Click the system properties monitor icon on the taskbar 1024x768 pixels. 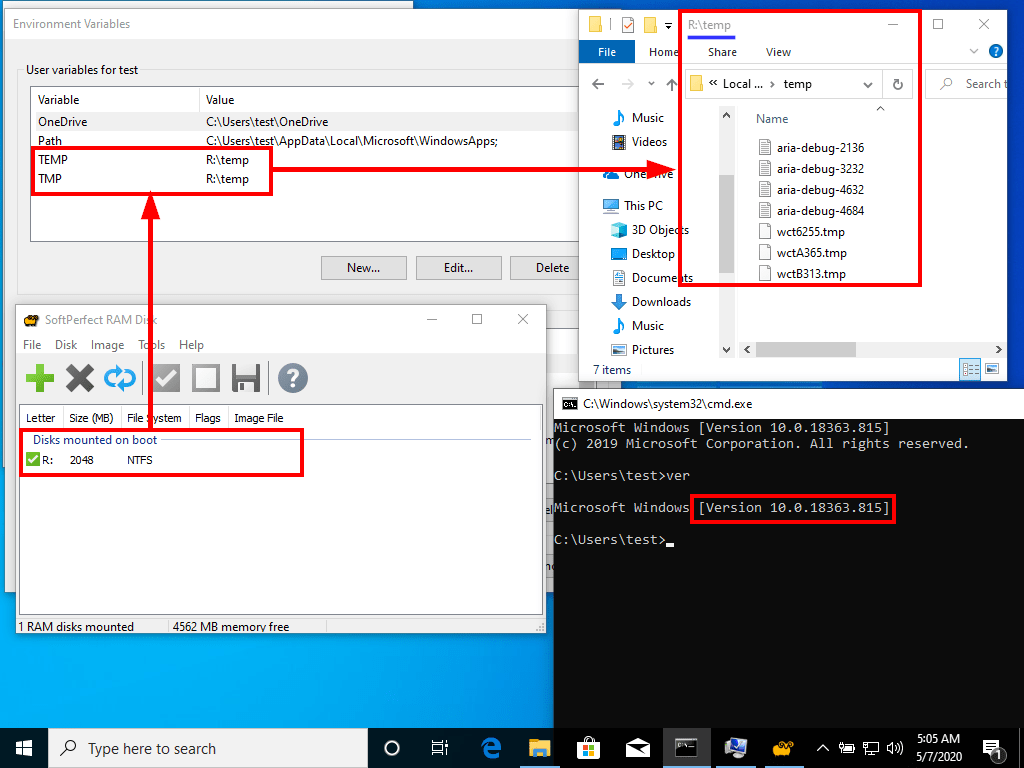click(735, 748)
